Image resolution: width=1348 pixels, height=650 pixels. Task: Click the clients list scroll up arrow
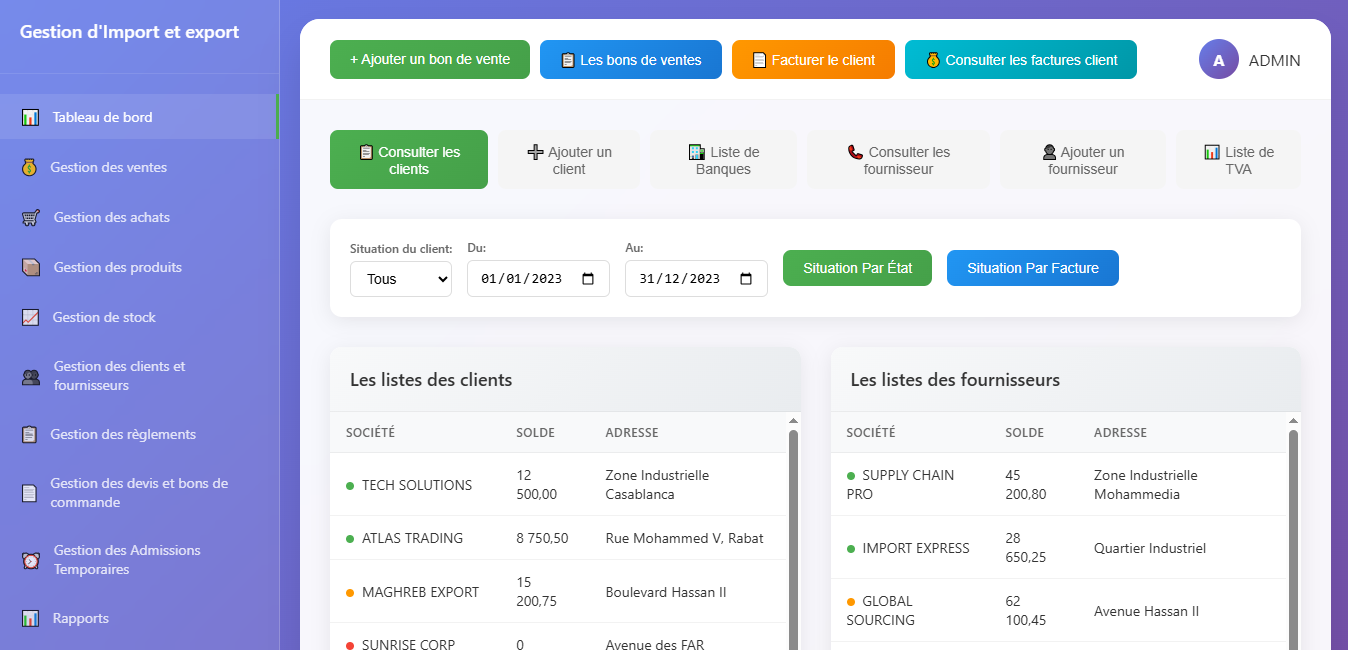793,421
